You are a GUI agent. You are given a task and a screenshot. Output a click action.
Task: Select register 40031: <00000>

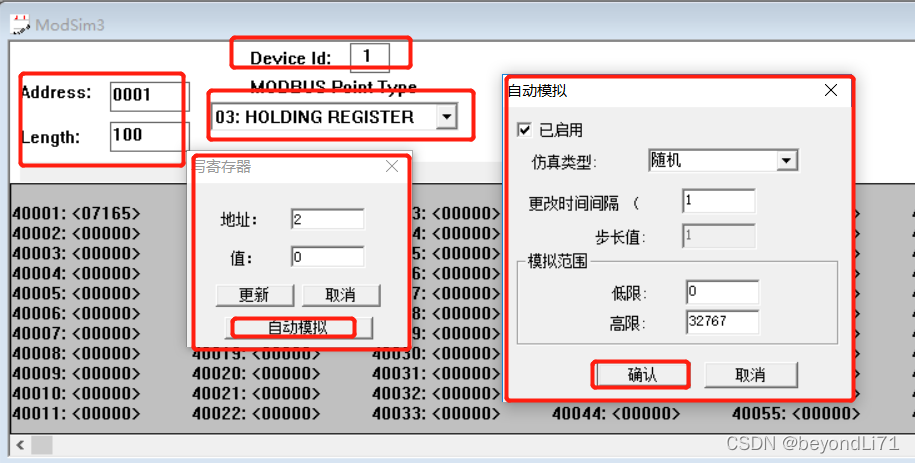pos(436,373)
